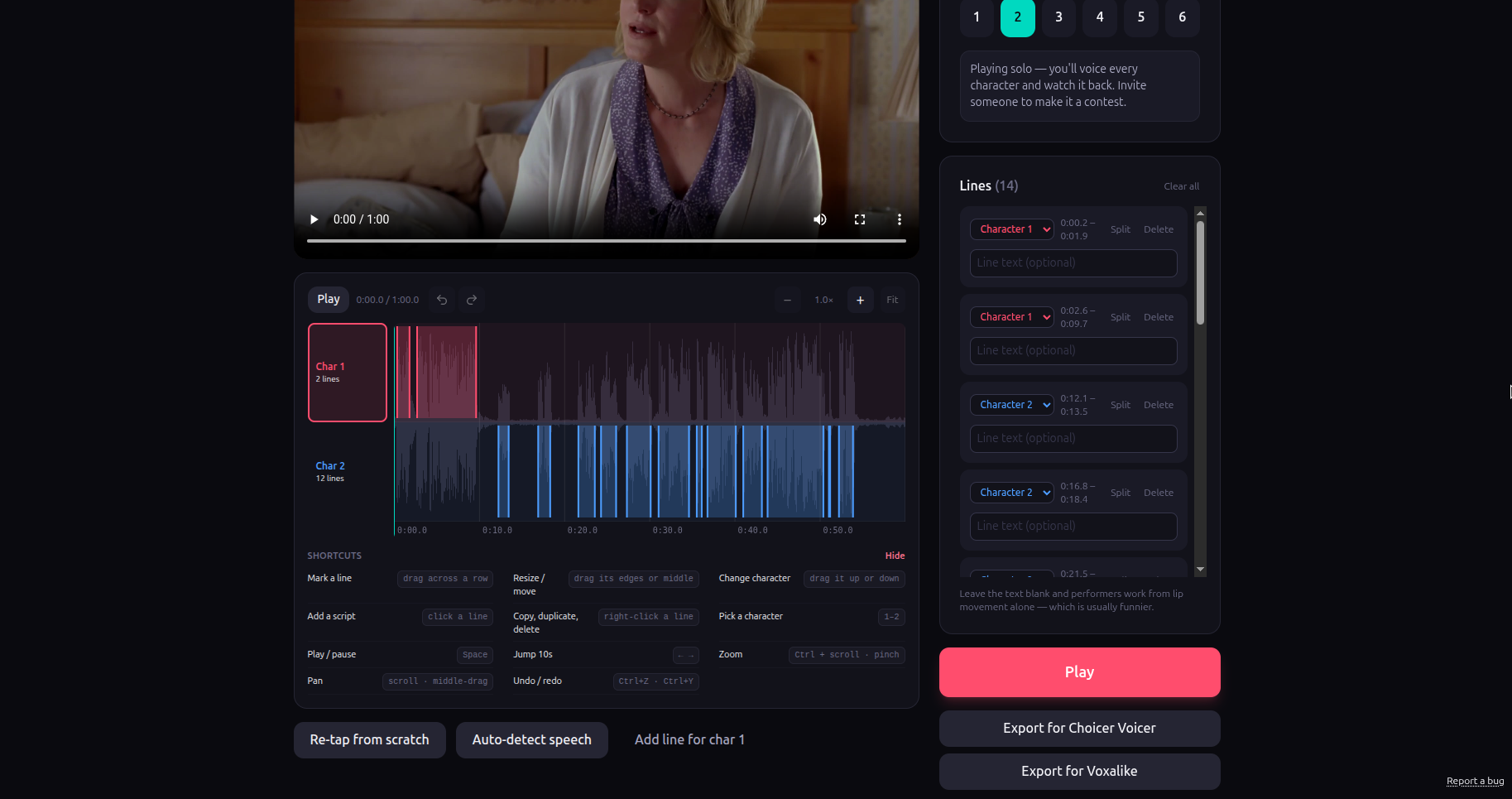Image resolution: width=1512 pixels, height=799 pixels.
Task: Click the lines list scroll-down arrow
Action: click(x=1200, y=570)
